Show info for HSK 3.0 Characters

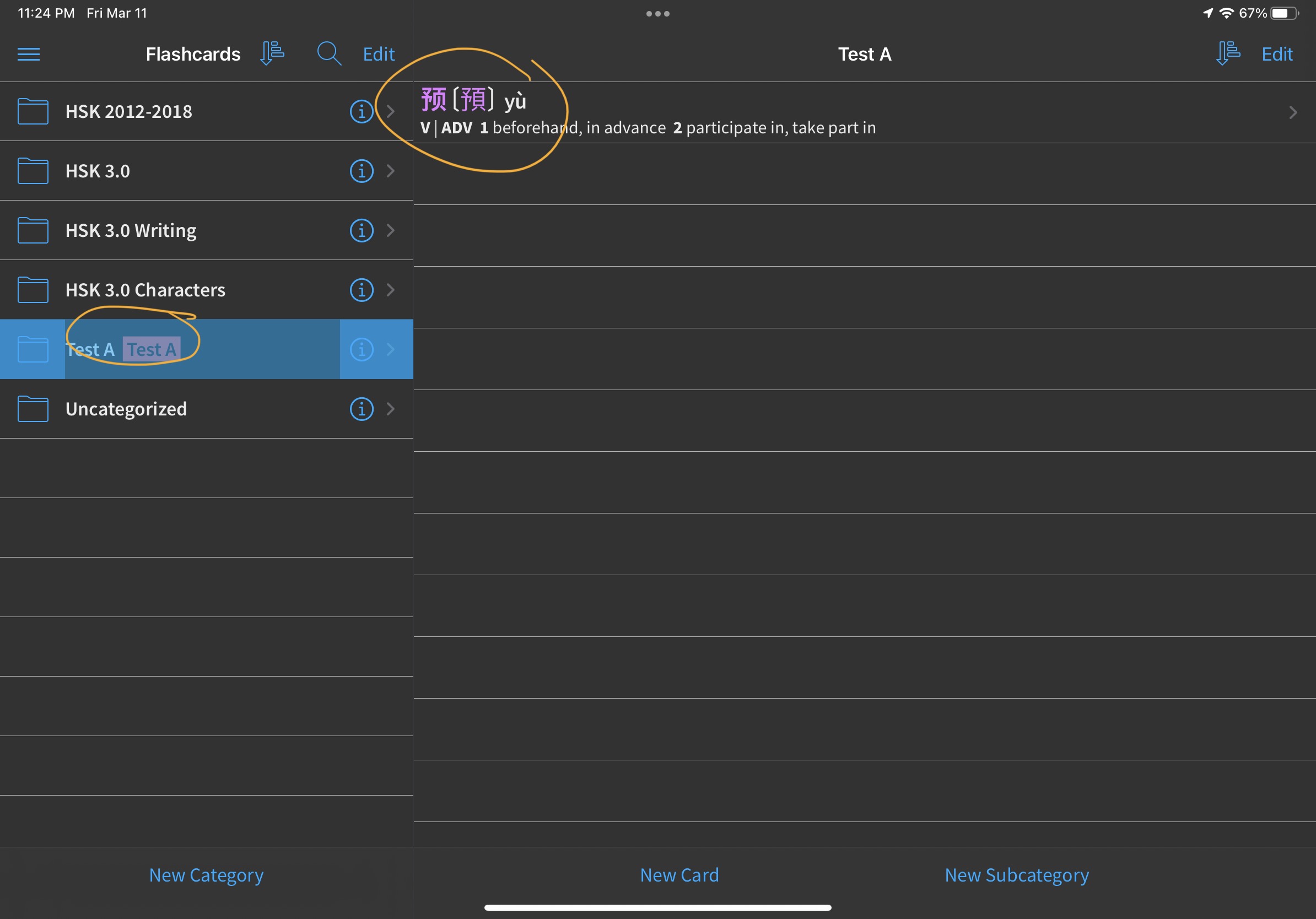[x=361, y=290]
